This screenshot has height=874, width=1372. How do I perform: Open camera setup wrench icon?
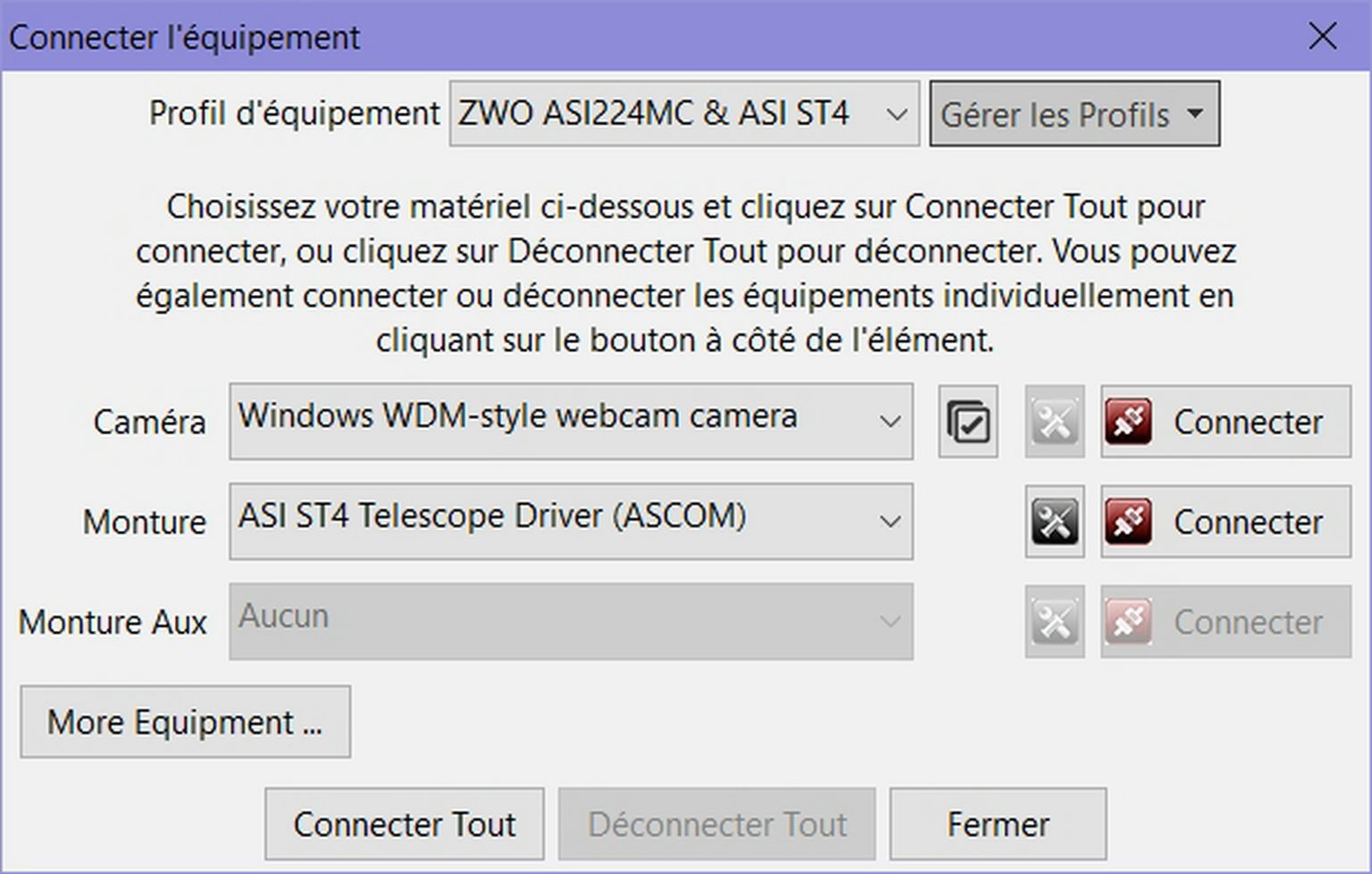click(x=1054, y=422)
